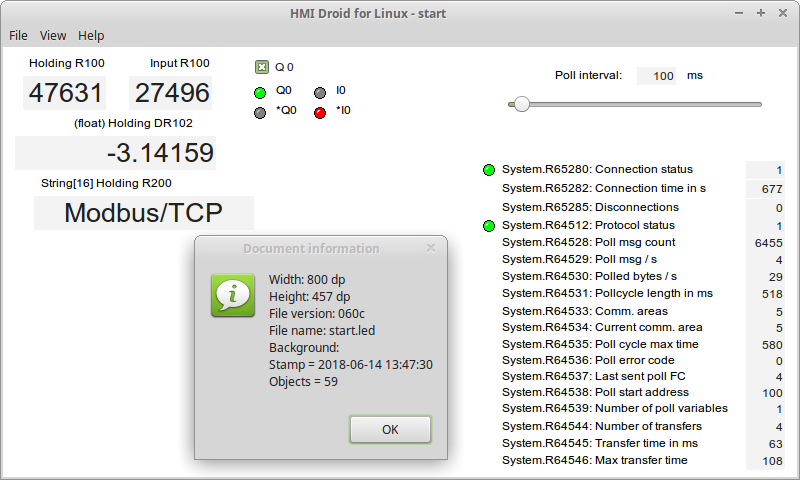Image resolution: width=800 pixels, height=480 pixels.
Task: Close the Document information dialog
Action: (x=431, y=248)
